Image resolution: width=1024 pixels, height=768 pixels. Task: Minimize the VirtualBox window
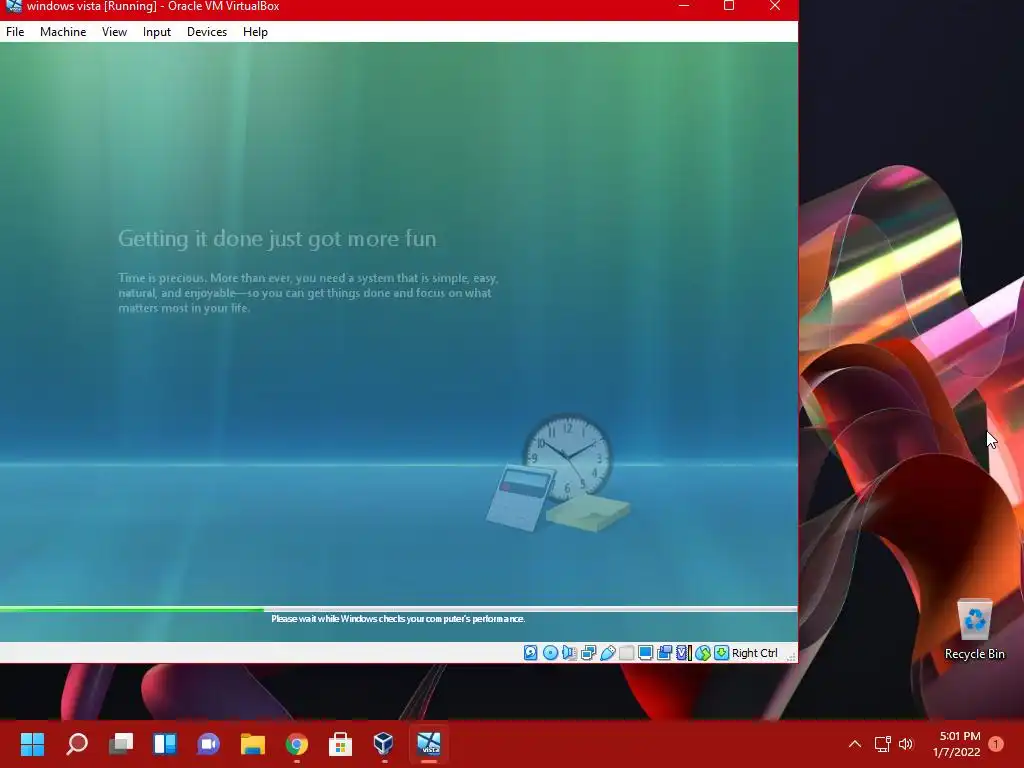pos(684,6)
